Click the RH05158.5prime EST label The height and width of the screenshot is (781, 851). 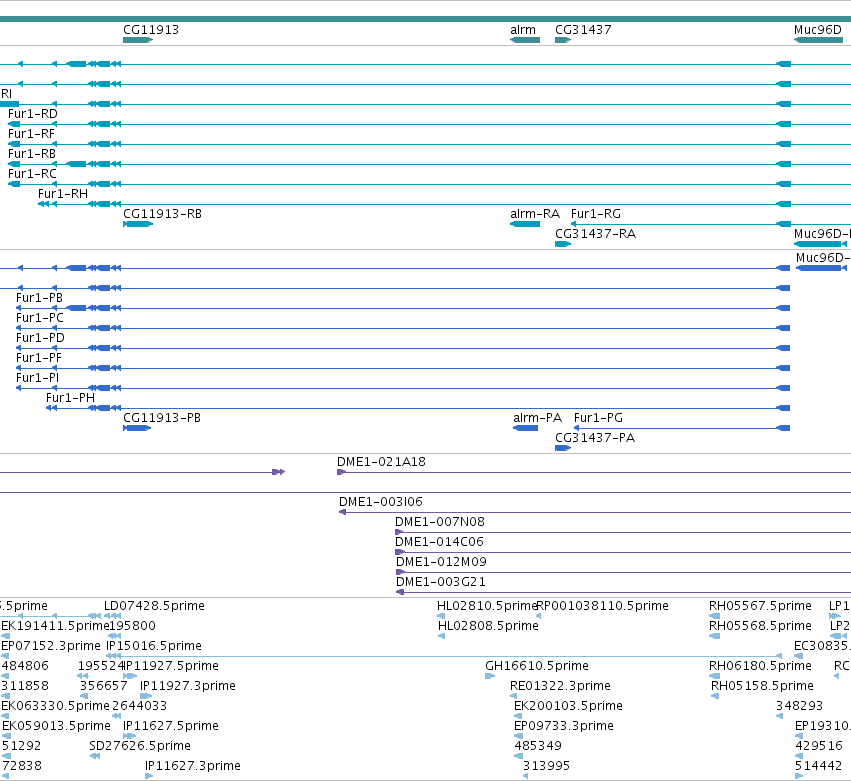click(x=763, y=686)
